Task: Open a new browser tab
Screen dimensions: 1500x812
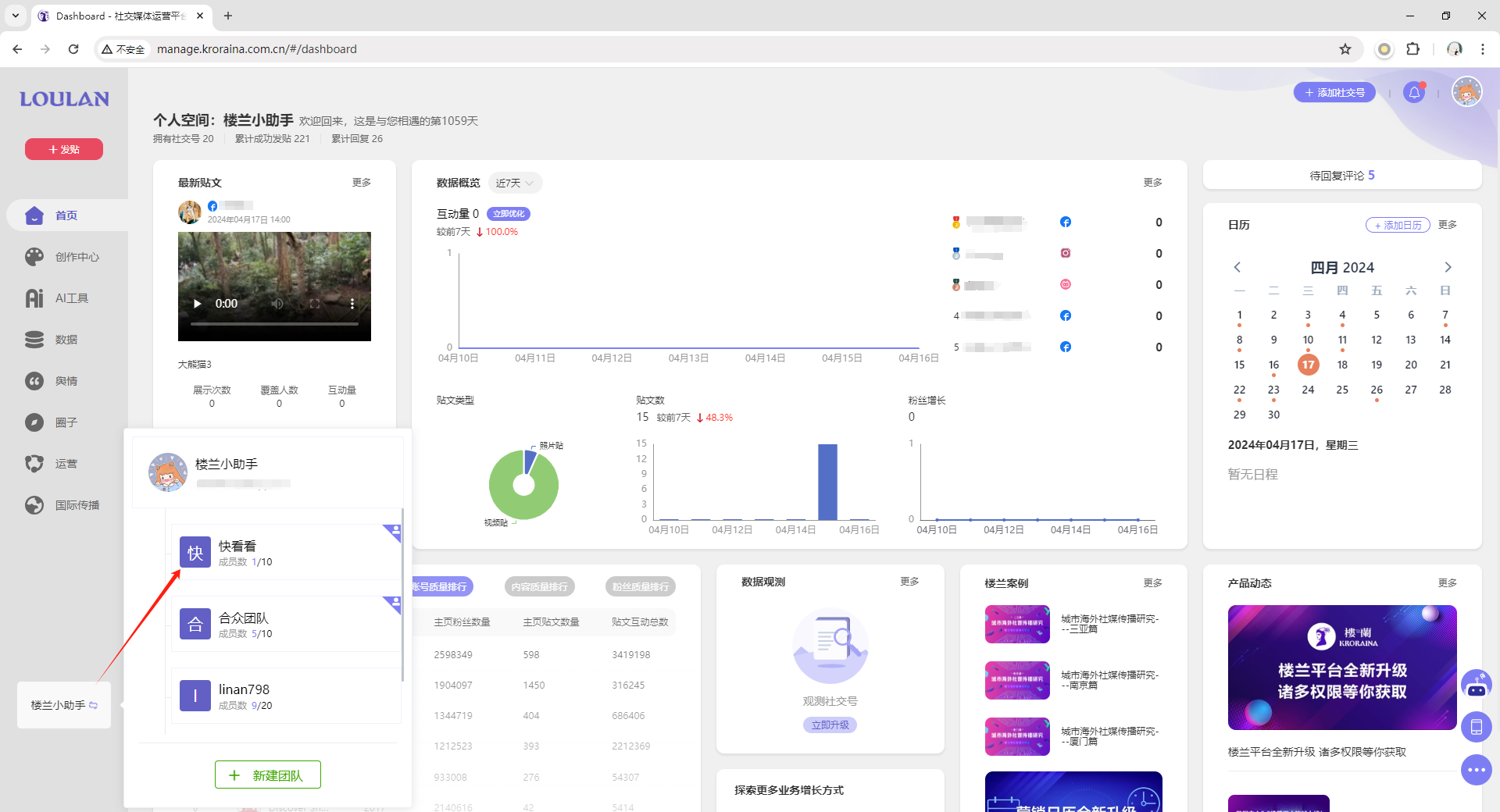Action: pyautogui.click(x=228, y=16)
